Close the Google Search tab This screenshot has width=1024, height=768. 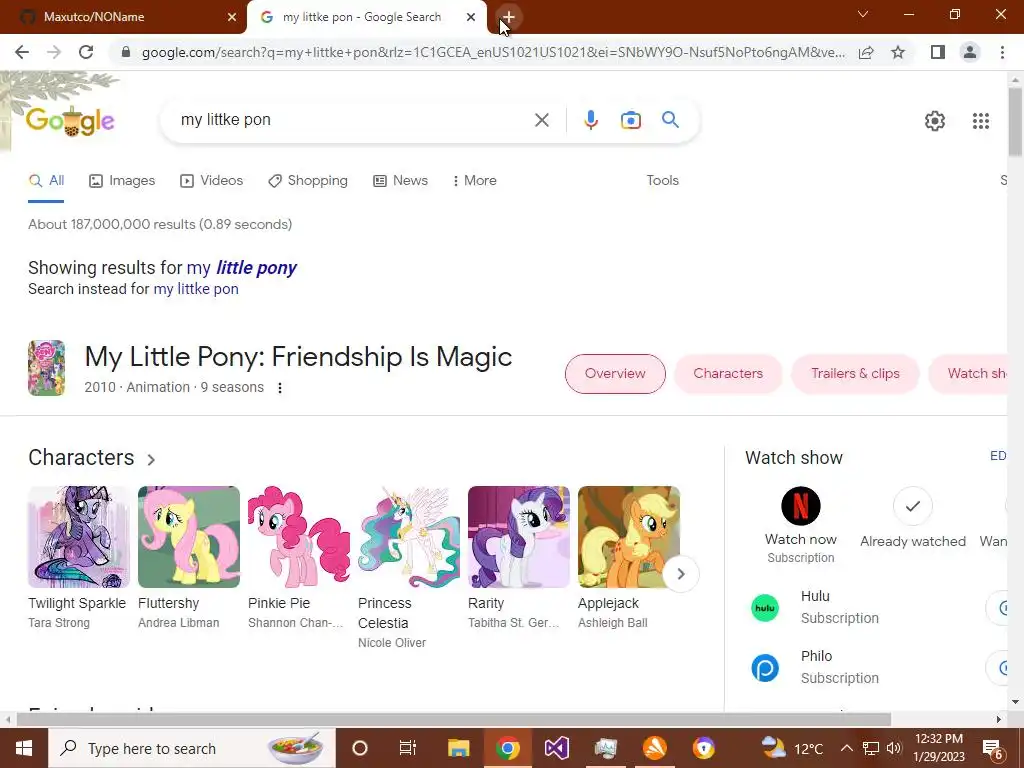[x=471, y=17]
